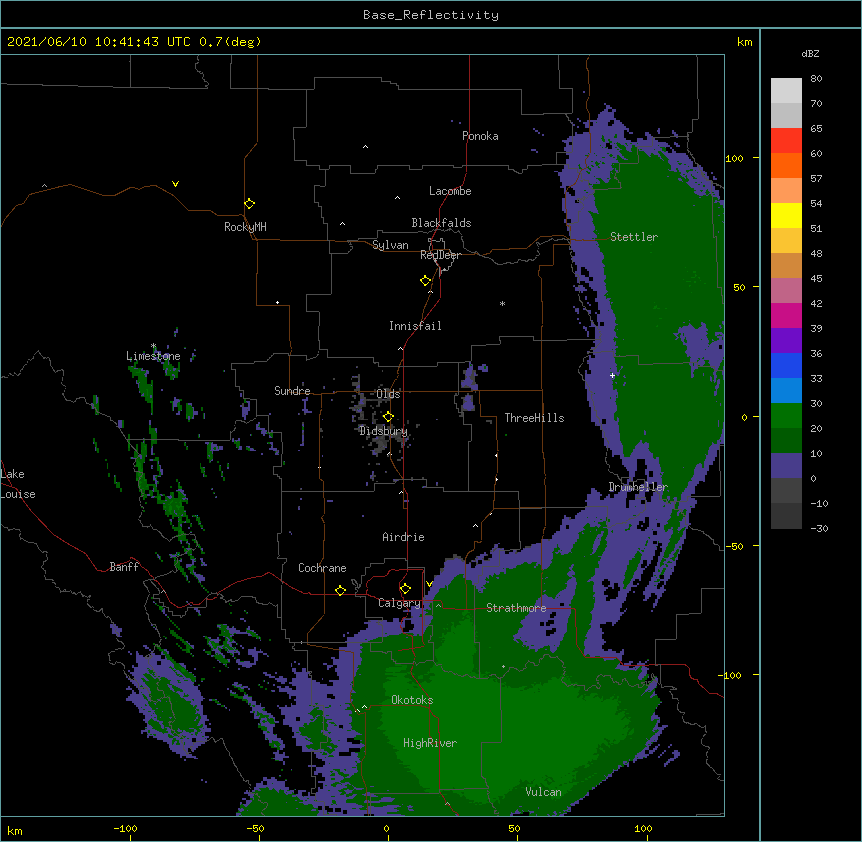Click the Didsbury town label
Viewport: 862px width, 842px height.
384,431
